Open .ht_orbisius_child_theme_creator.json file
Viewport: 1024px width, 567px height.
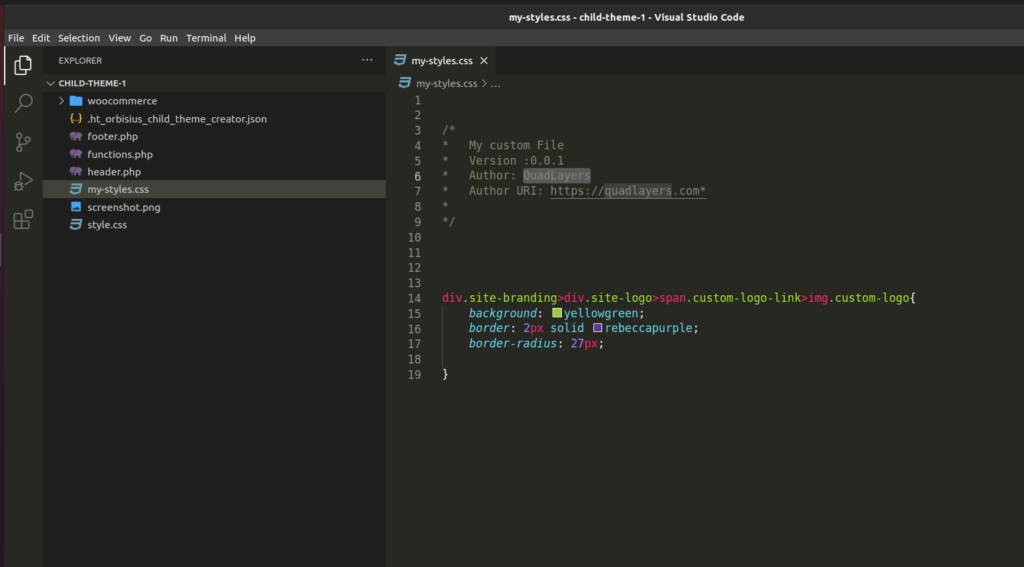coord(177,119)
